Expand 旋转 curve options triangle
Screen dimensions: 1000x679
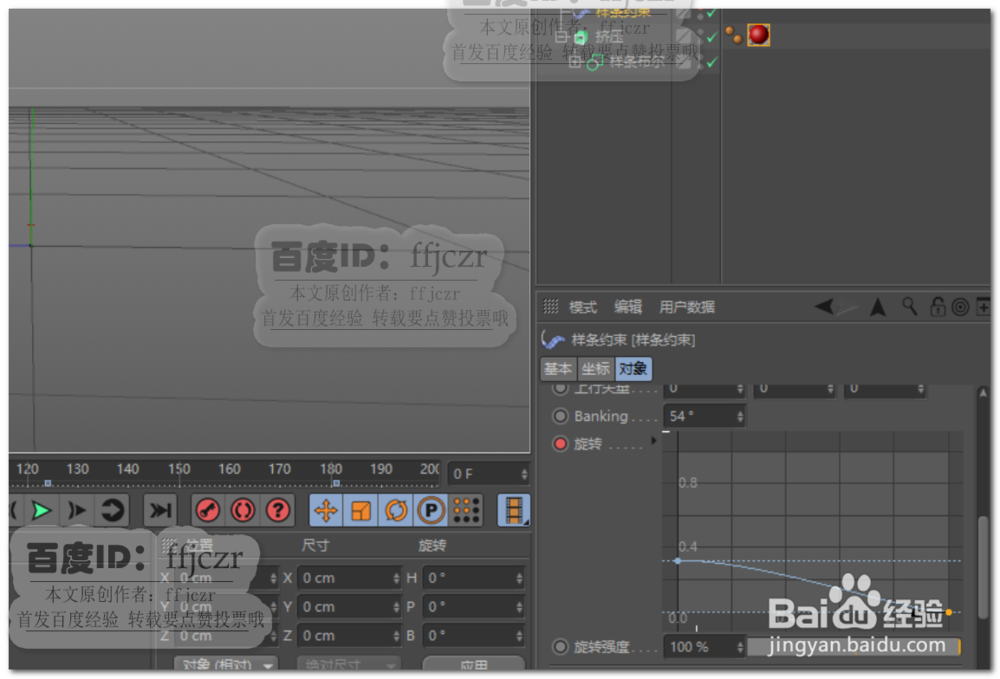(653, 441)
